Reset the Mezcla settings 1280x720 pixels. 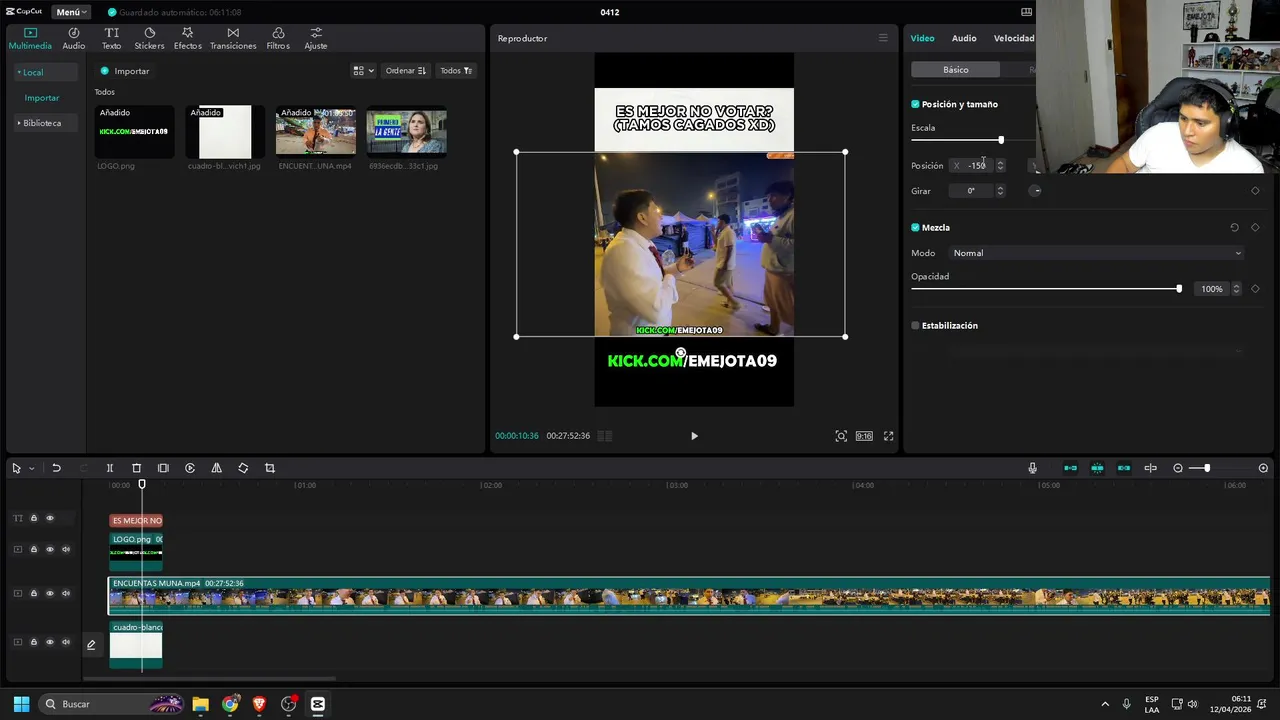point(1234,228)
